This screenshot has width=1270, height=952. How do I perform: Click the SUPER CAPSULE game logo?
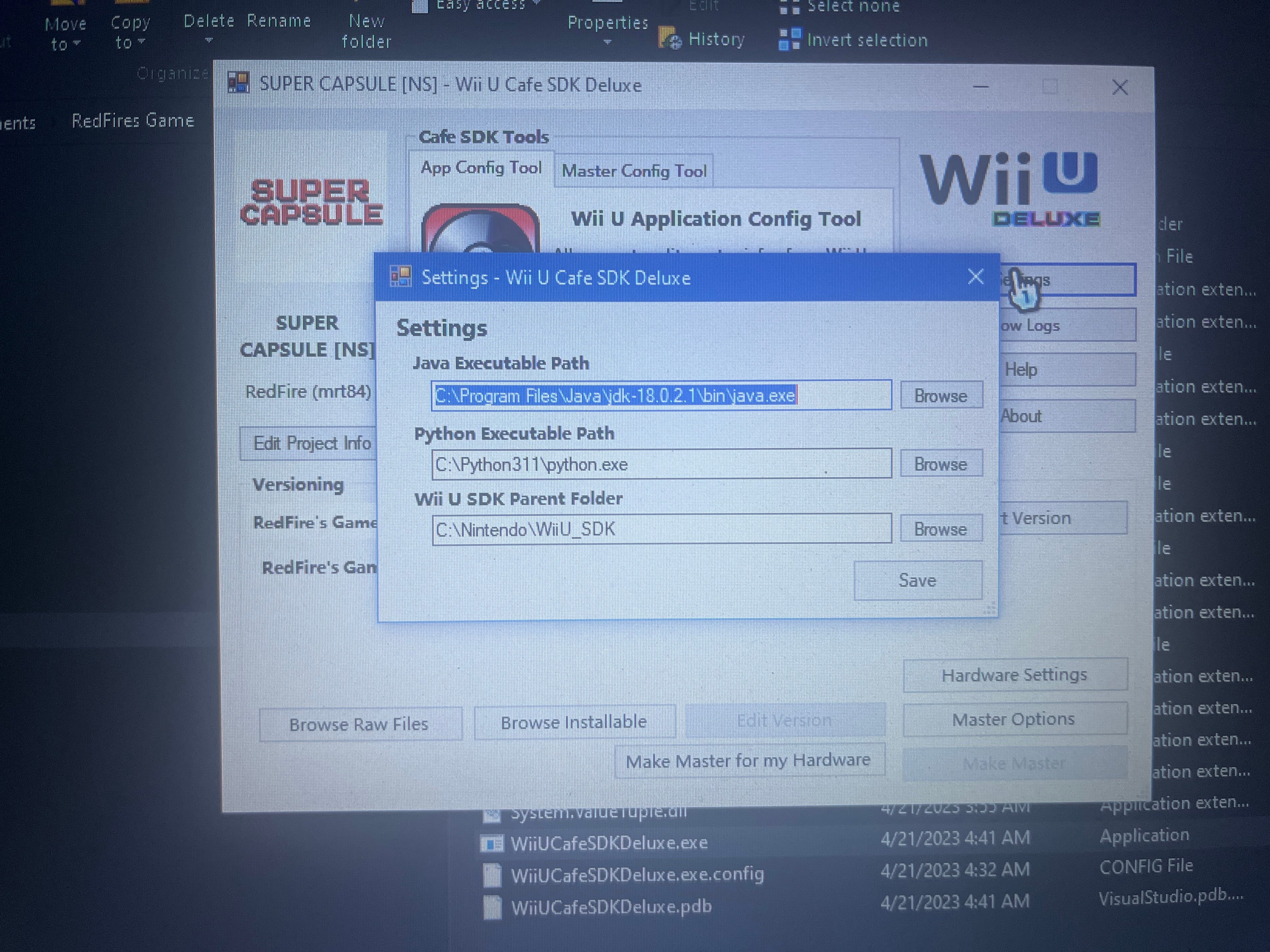[311, 202]
